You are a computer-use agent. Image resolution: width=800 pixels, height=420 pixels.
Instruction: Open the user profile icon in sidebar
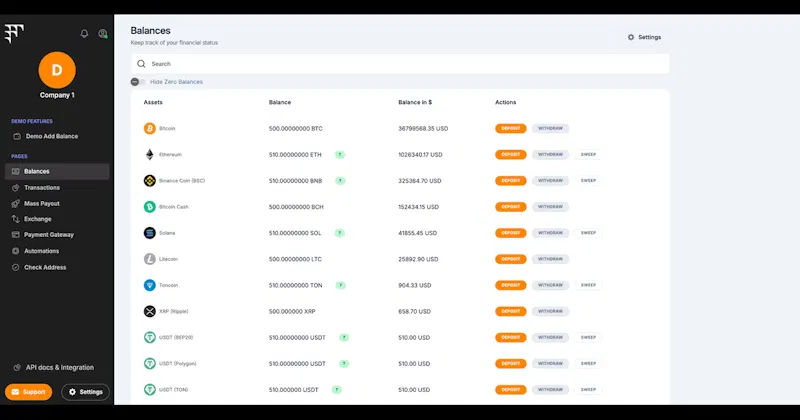pos(103,34)
